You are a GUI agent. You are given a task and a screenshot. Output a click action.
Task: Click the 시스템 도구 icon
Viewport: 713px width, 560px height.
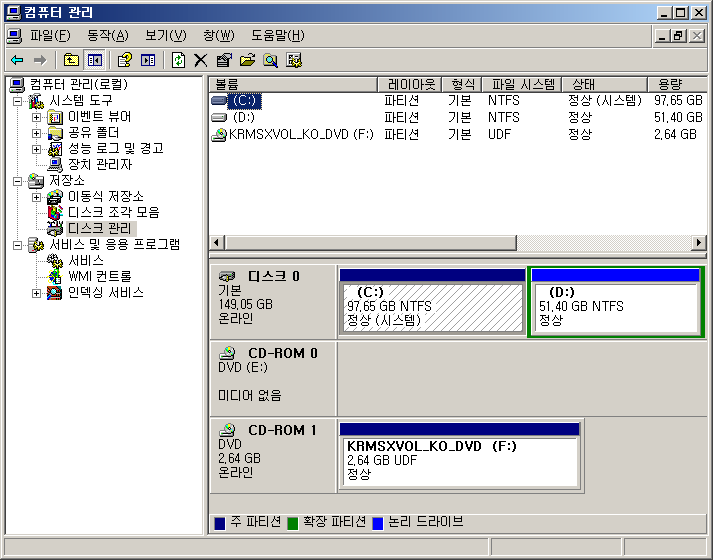36,101
